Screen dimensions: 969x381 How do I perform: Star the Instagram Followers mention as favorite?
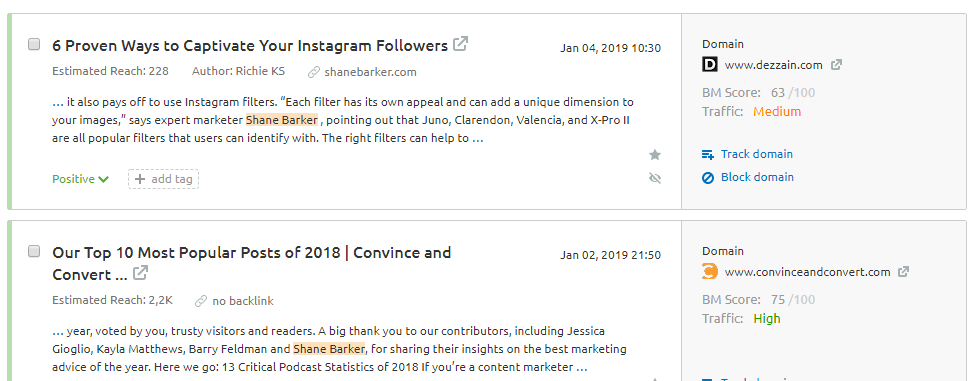tap(655, 154)
